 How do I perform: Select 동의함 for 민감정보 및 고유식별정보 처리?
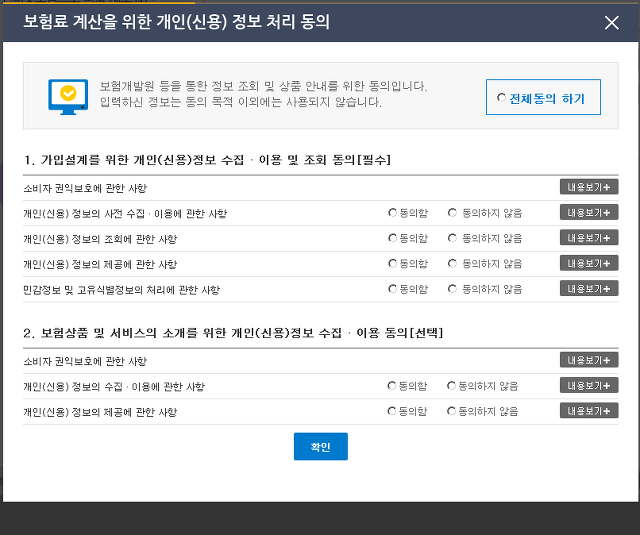[392, 289]
